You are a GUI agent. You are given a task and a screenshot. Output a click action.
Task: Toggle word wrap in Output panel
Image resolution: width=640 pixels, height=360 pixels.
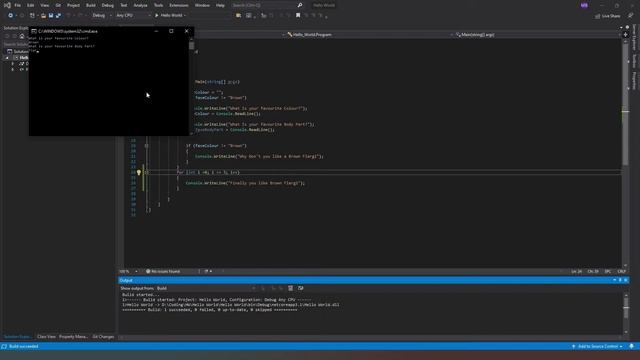click(x=301, y=288)
